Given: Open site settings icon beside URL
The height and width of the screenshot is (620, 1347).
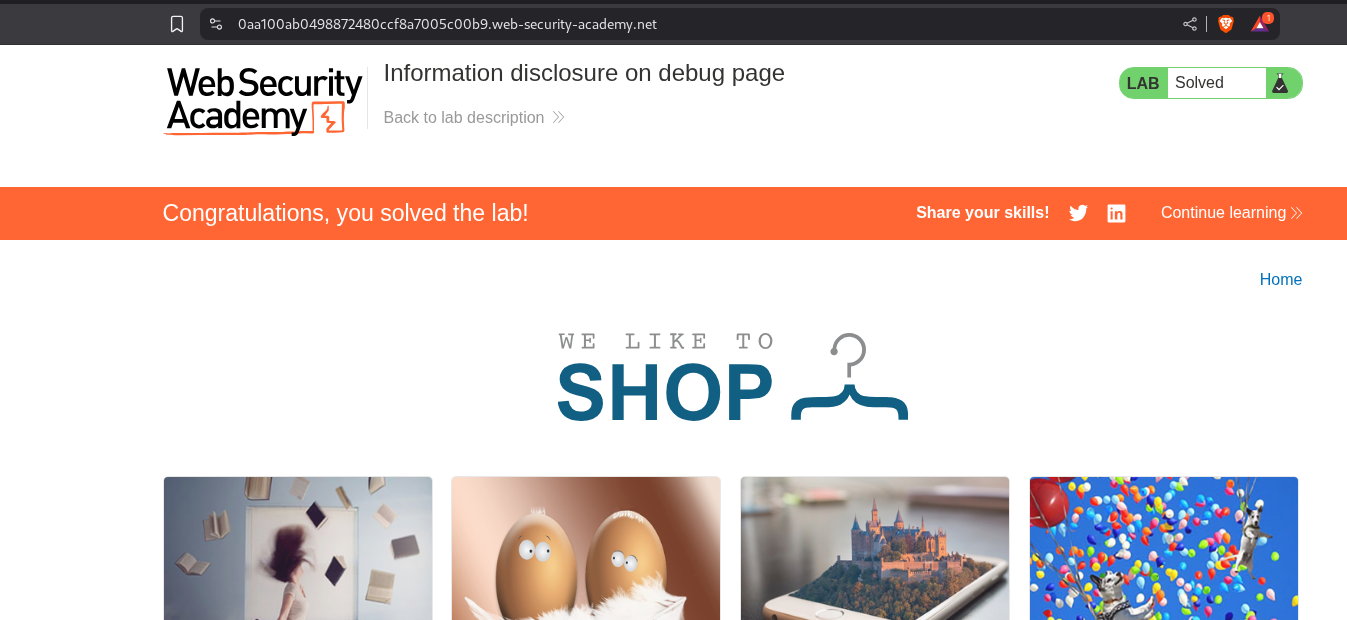Looking at the screenshot, I should 216,24.
